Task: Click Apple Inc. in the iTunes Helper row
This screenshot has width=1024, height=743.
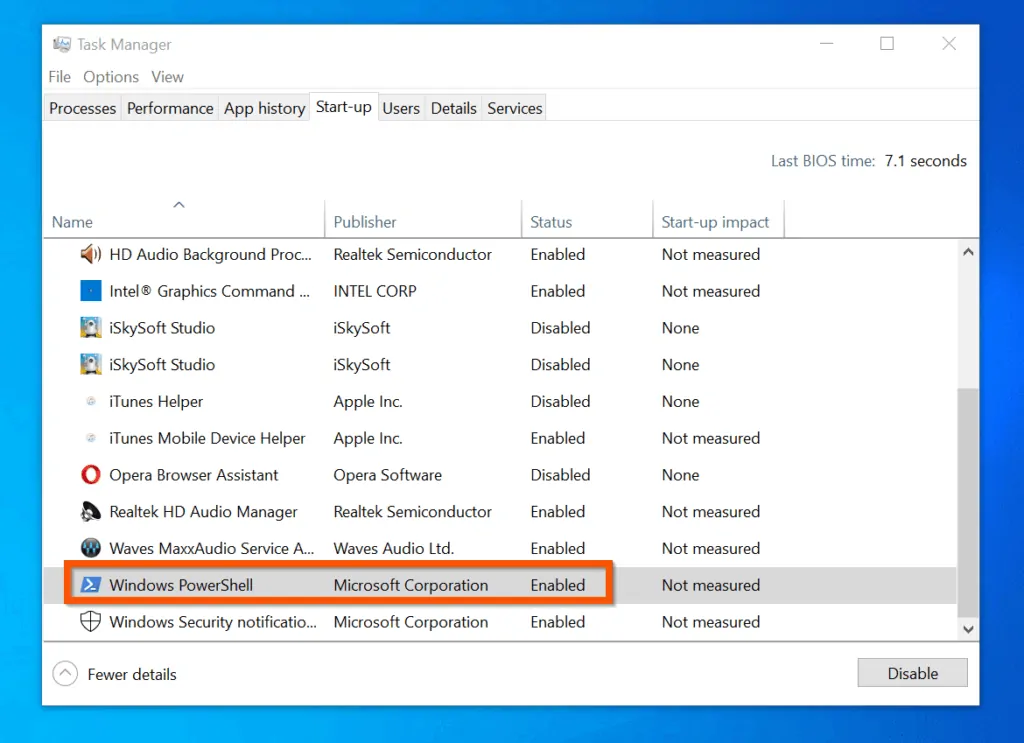Action: (368, 402)
